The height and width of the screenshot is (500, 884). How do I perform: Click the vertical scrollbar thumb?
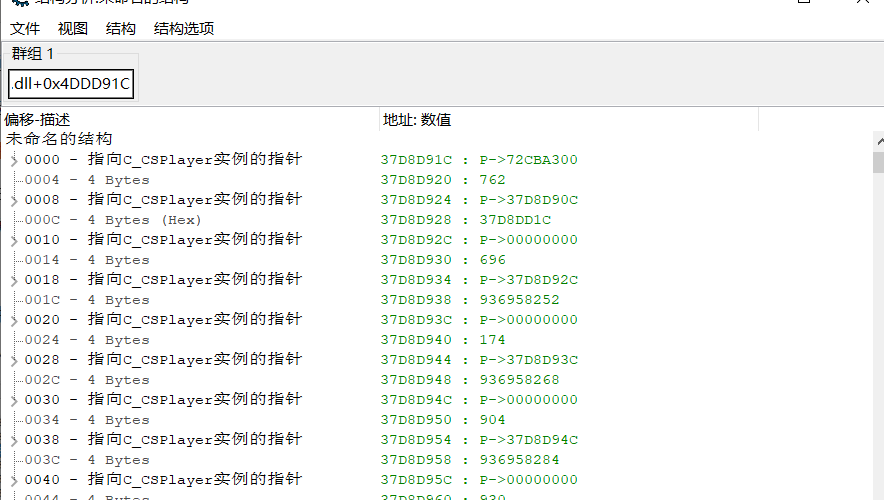point(878,163)
